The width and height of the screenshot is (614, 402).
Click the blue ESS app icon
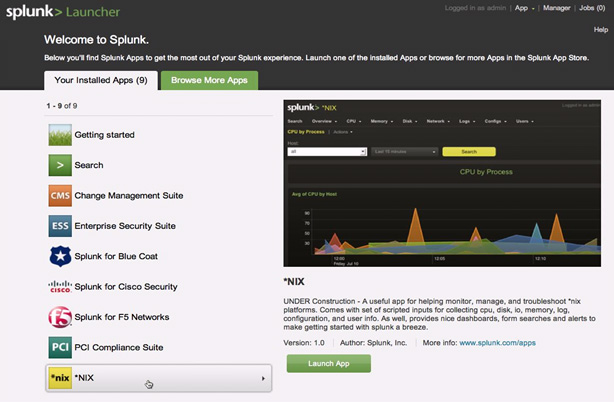pos(60,226)
